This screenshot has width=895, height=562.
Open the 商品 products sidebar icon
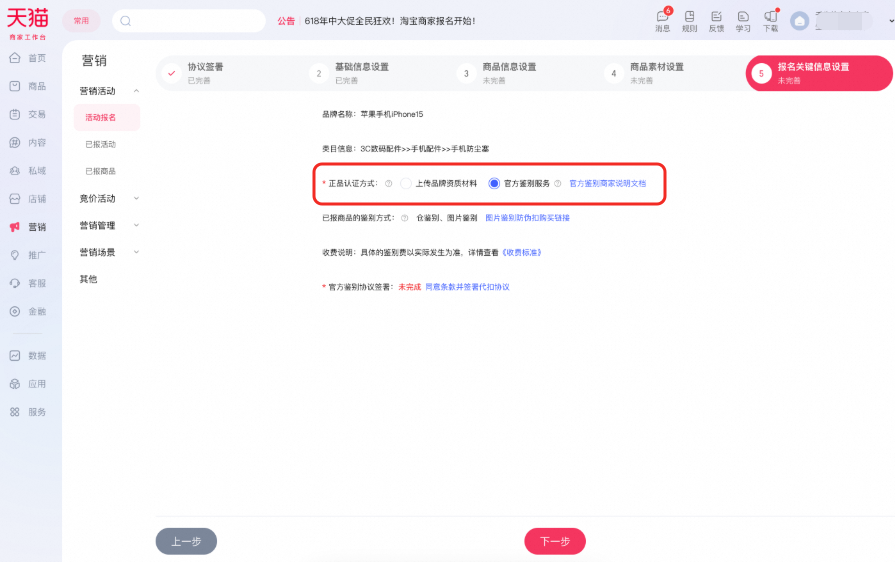pos(15,86)
